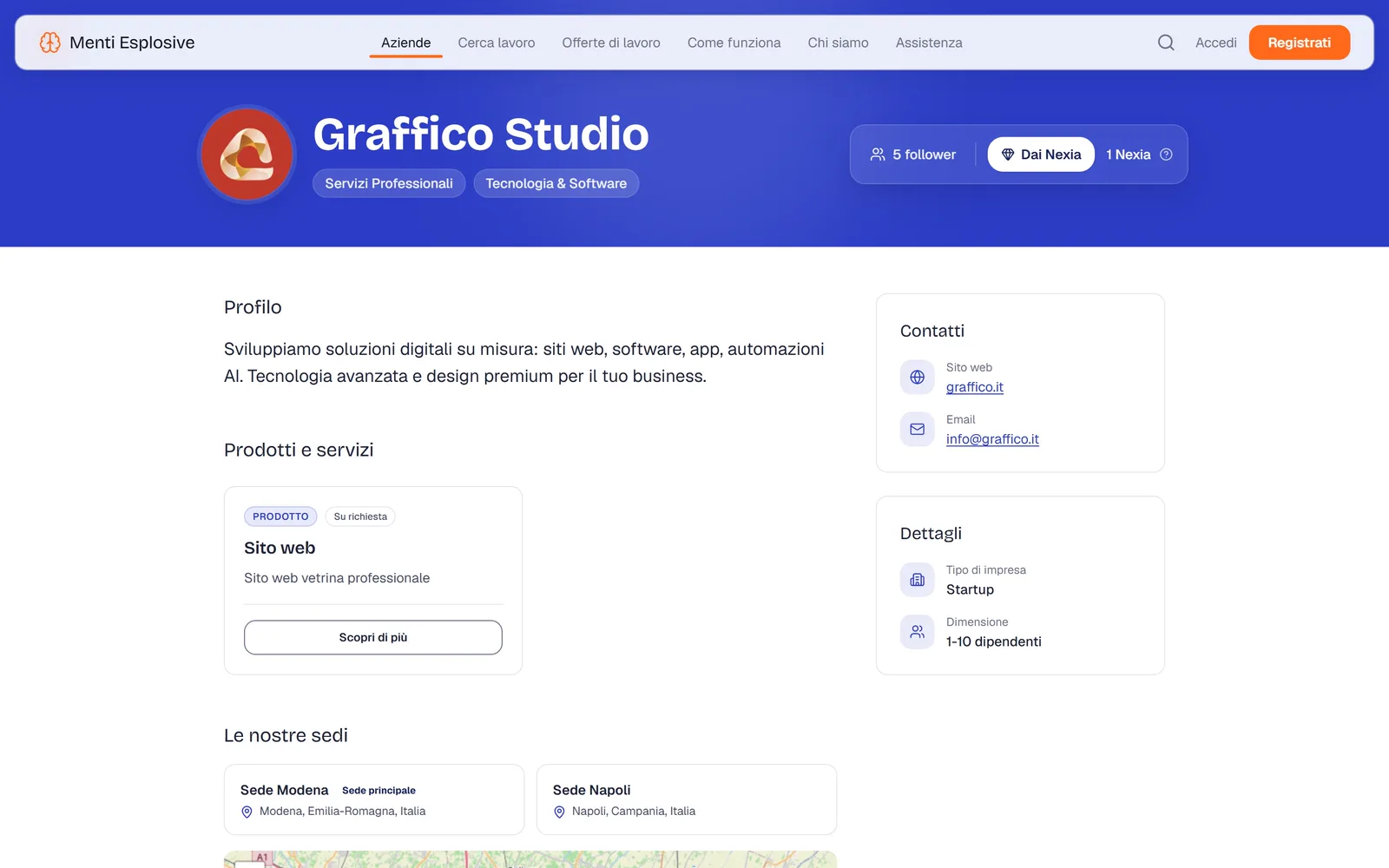This screenshot has height=868, width=1389.
Task: Click the globe icon beside Sito web
Action: 917,377
